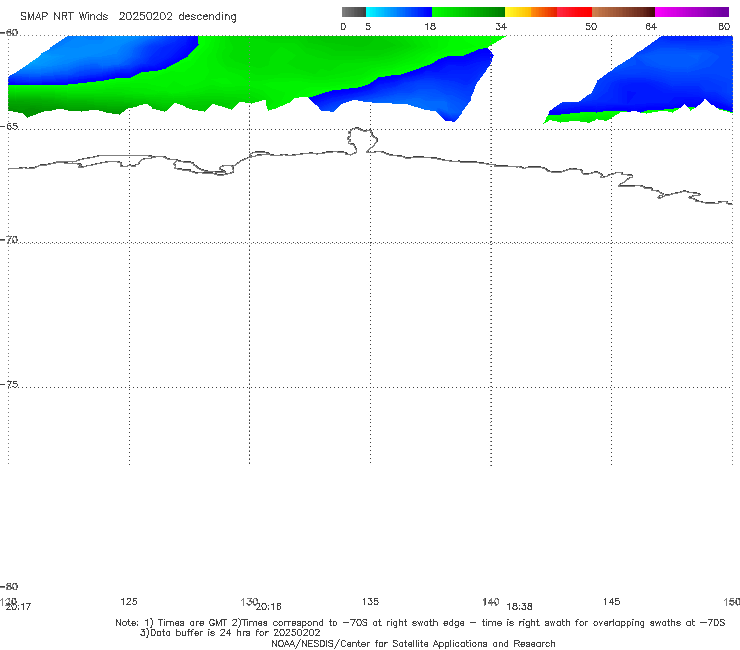Click the color bar label '18'
The width and height of the screenshot is (740, 650).
(x=430, y=27)
